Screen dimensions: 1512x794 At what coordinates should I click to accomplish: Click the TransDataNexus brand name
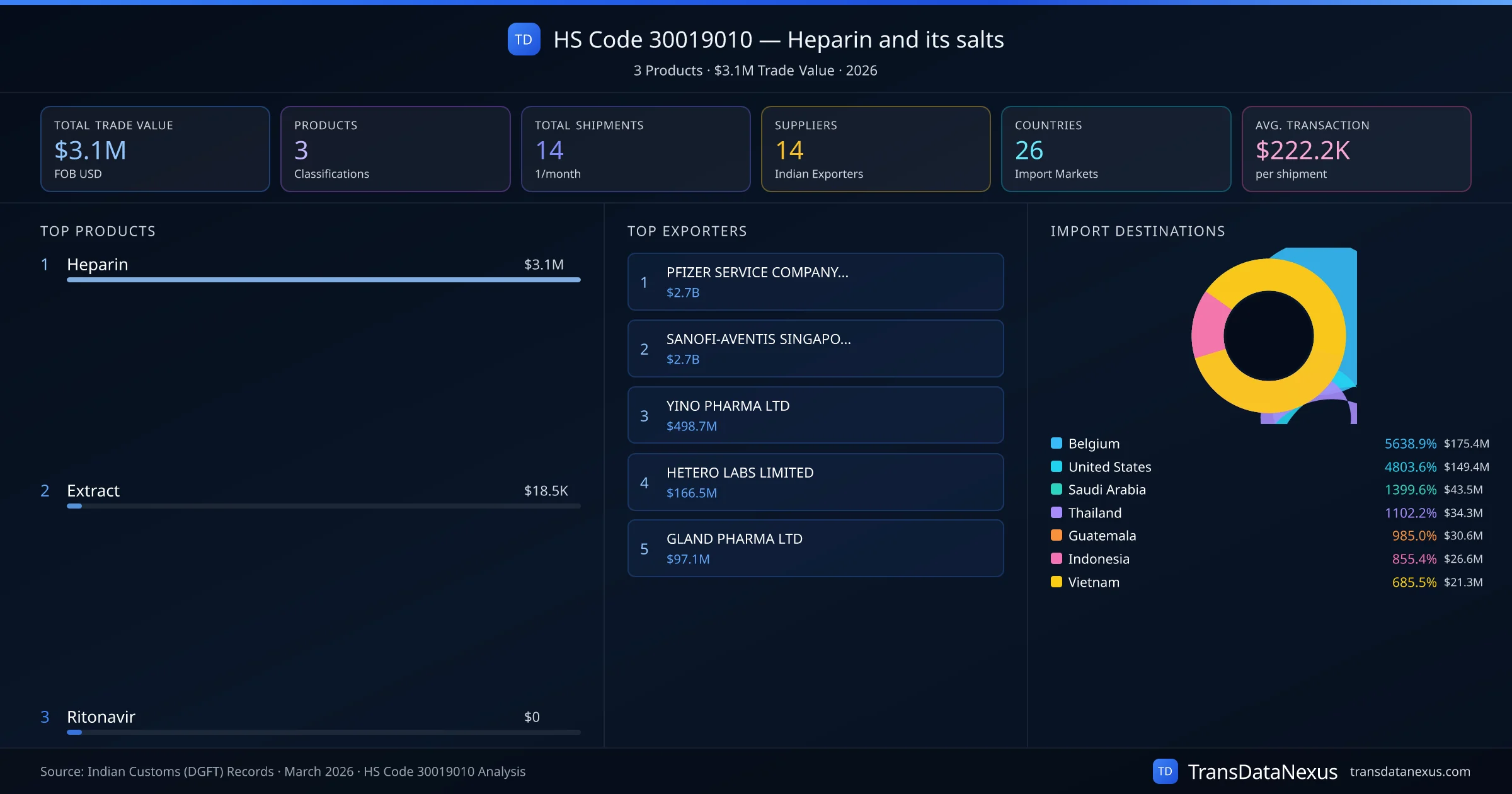pyautogui.click(x=1262, y=771)
